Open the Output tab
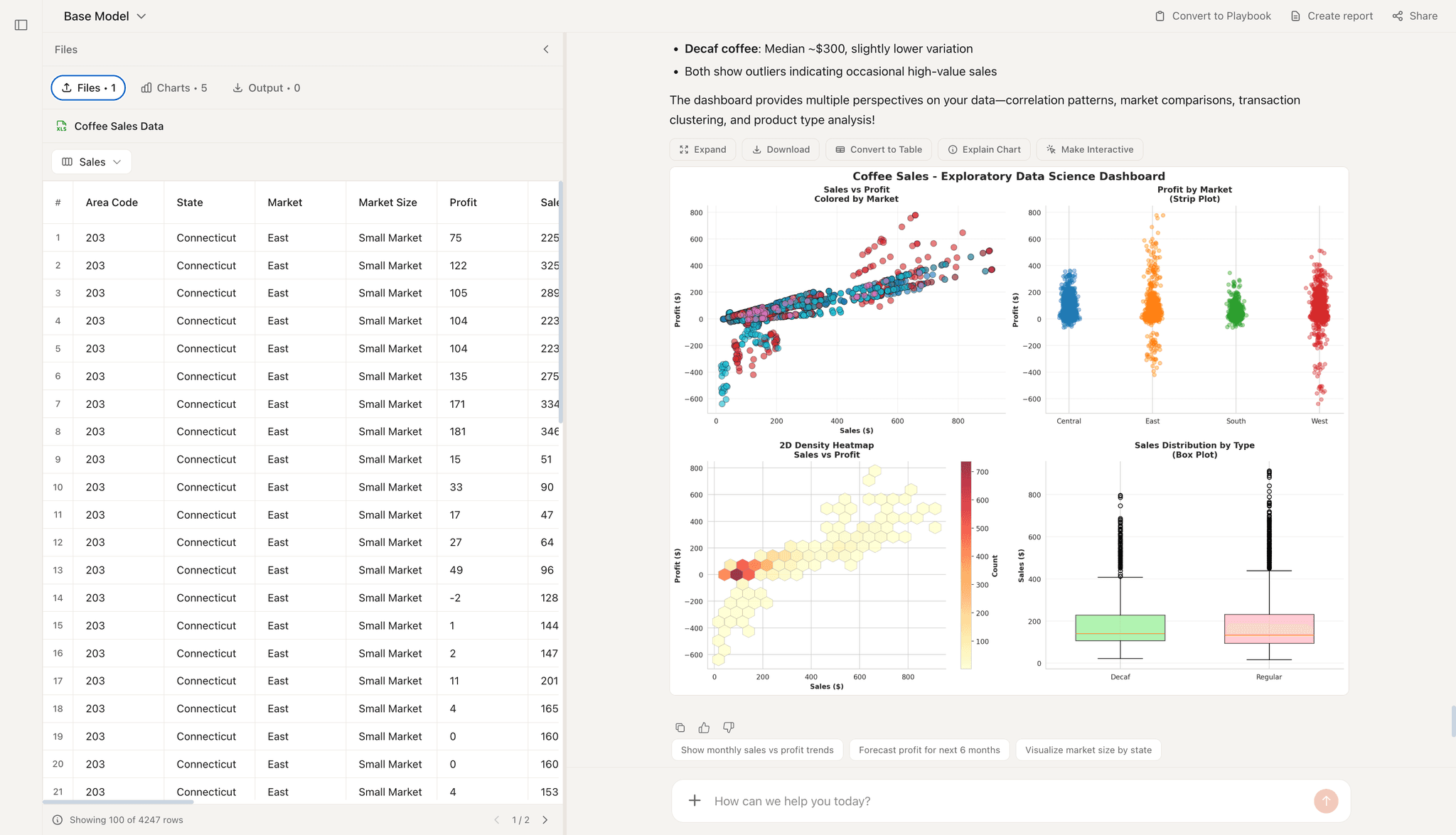The height and width of the screenshot is (835, 1456). pos(266,87)
